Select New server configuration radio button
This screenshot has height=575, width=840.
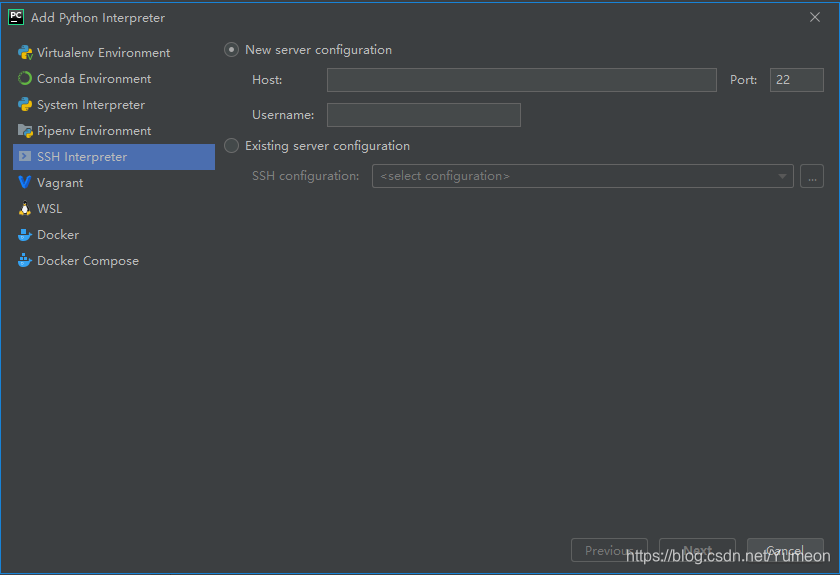(231, 50)
